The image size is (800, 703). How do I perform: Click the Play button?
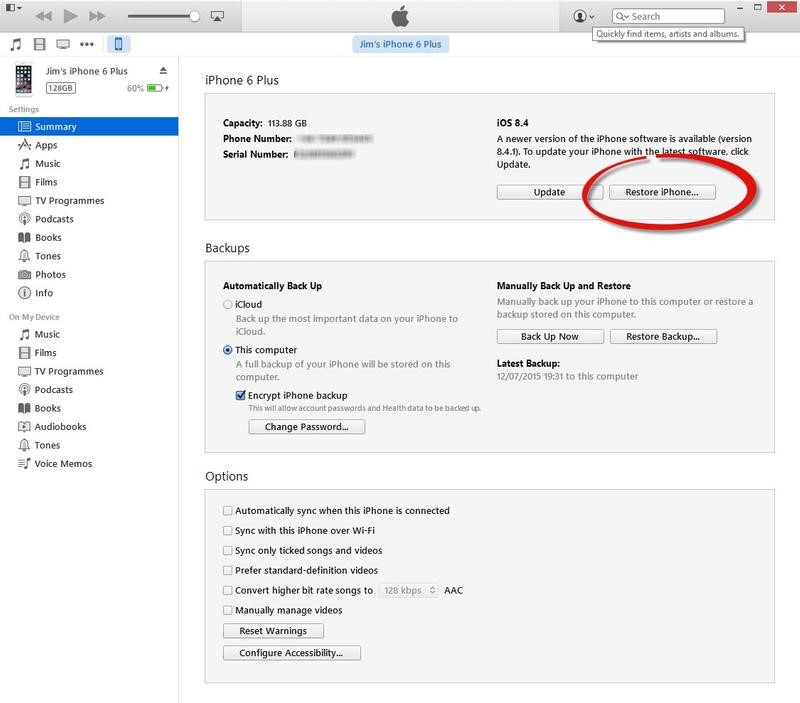[x=70, y=16]
